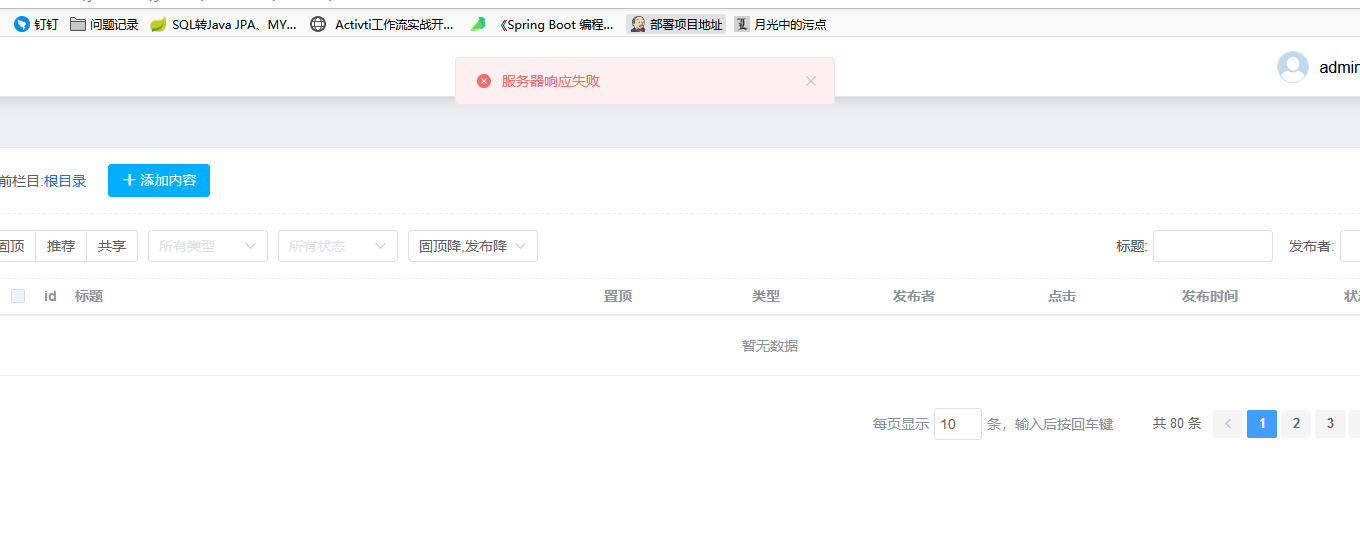Click the page size input showing 10
The image size is (1360, 549).
click(x=958, y=424)
